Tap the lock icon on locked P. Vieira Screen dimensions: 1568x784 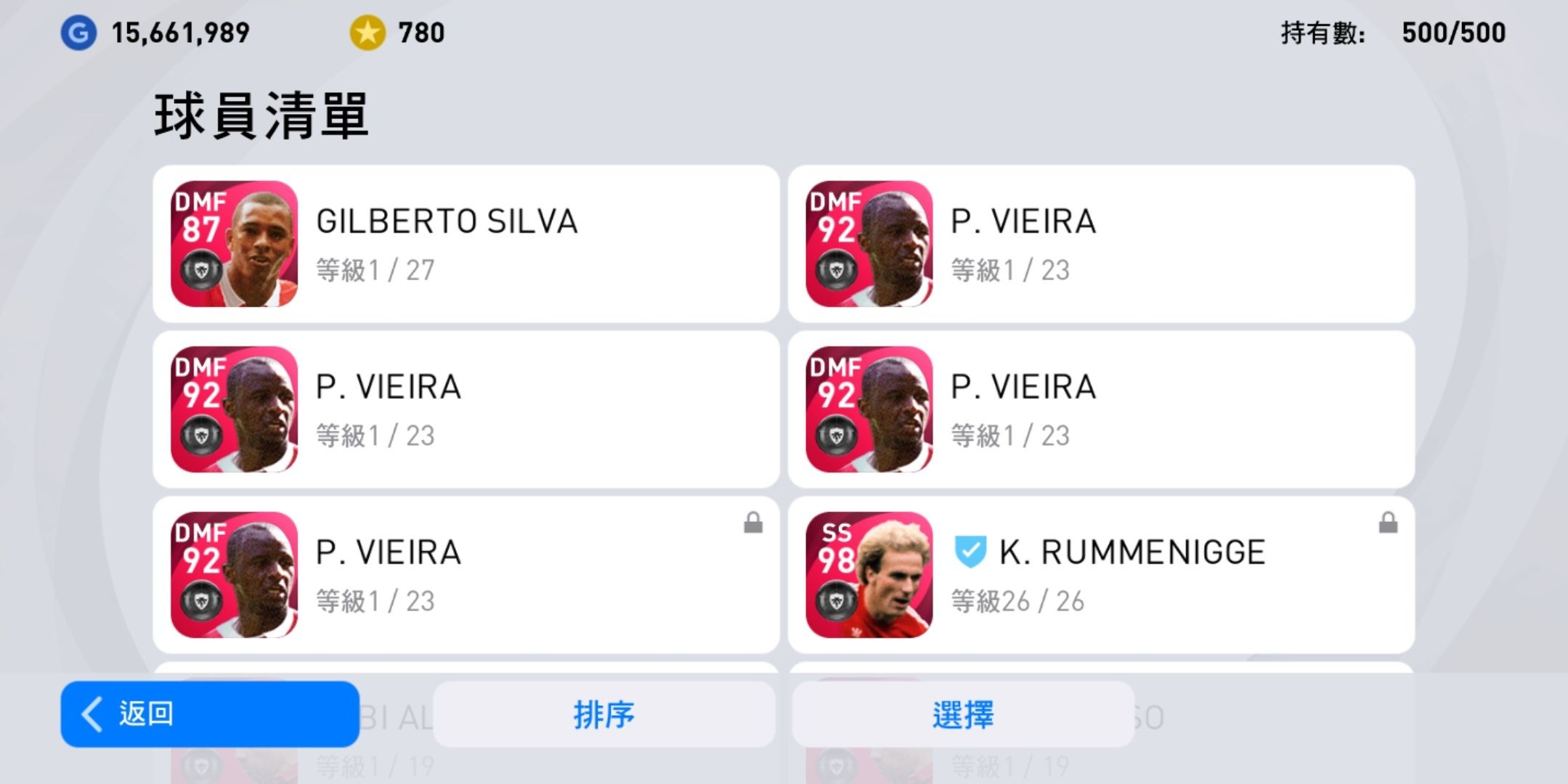click(x=753, y=523)
